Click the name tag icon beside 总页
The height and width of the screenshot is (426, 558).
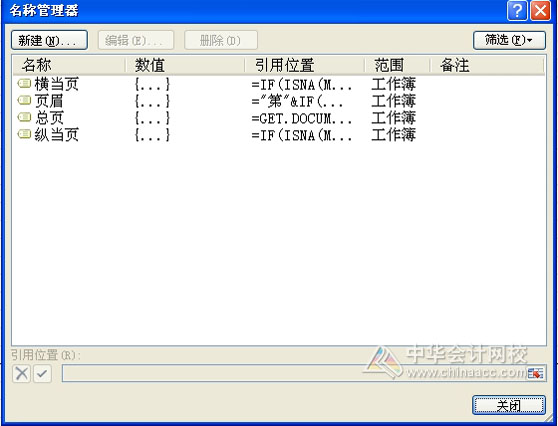click(x=24, y=117)
